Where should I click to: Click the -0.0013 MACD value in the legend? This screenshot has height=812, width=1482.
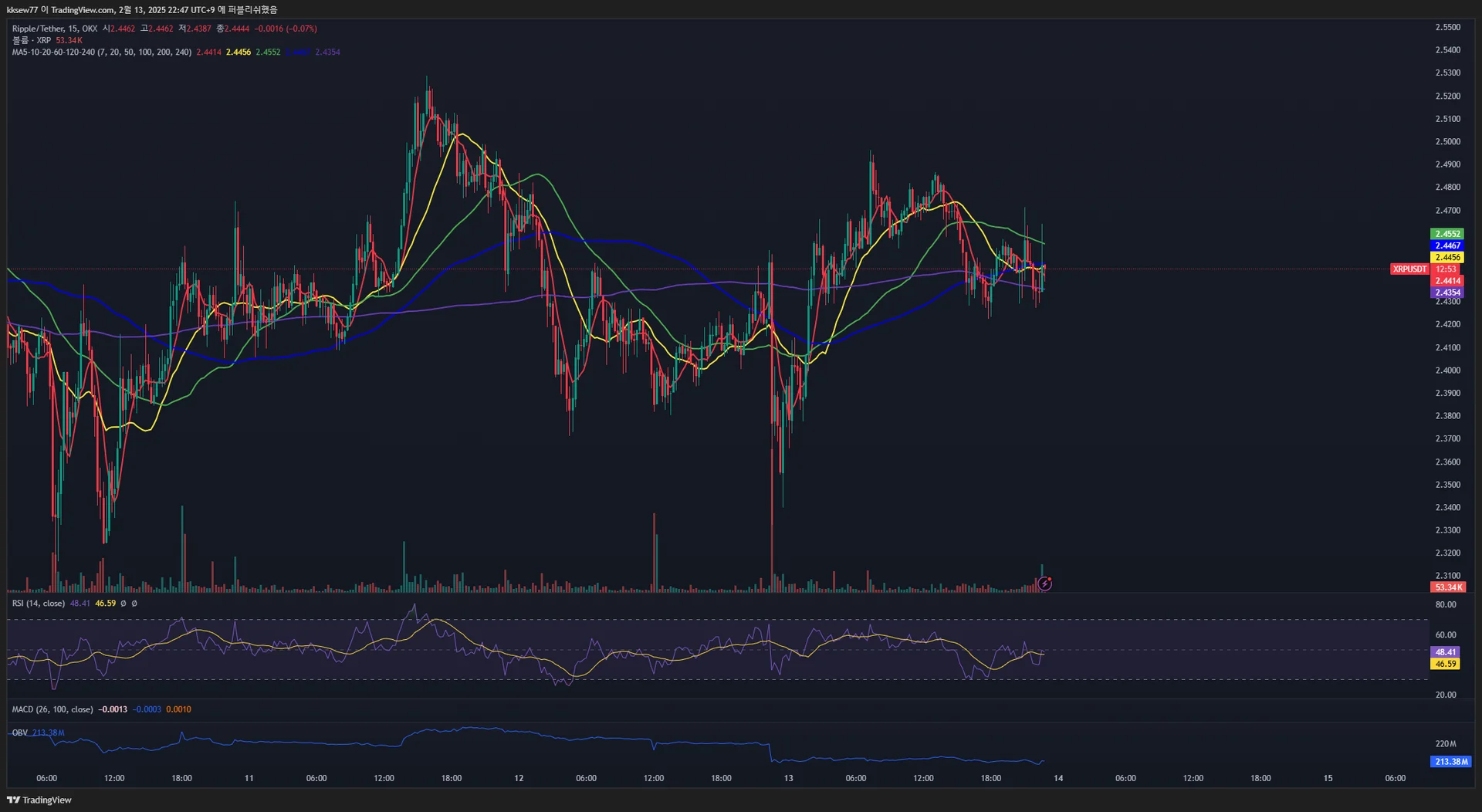pos(113,709)
